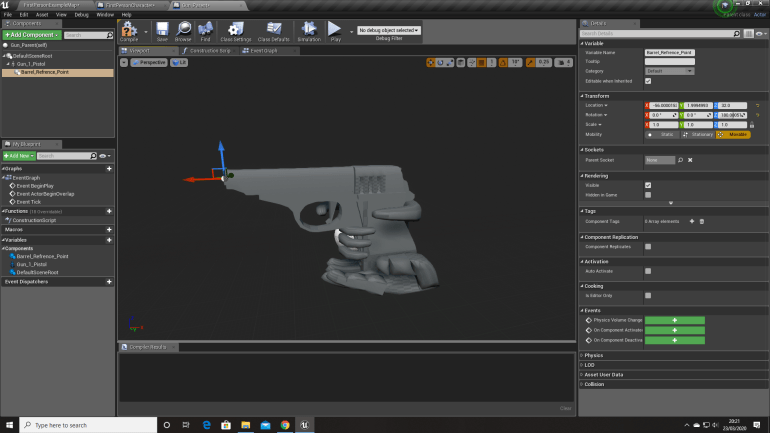Toggle surface snapping icon in viewport
This screenshot has width=770, height=433.
coord(471,62)
